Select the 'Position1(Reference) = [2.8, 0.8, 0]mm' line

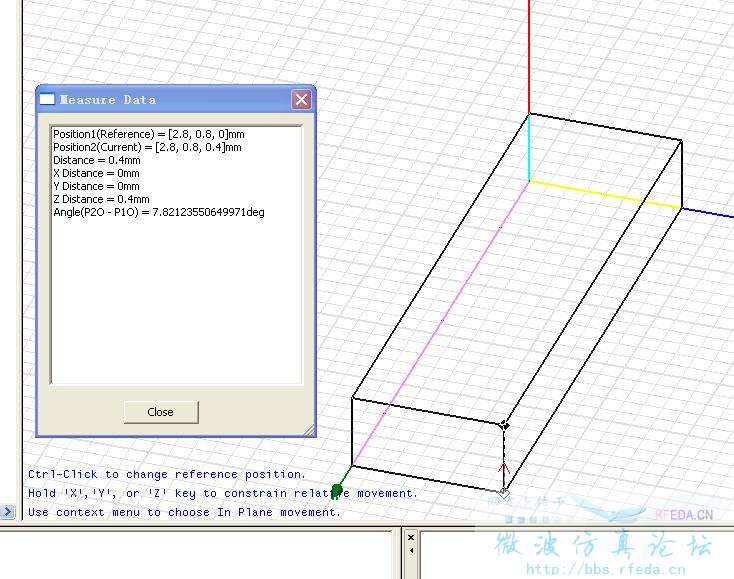pos(149,134)
